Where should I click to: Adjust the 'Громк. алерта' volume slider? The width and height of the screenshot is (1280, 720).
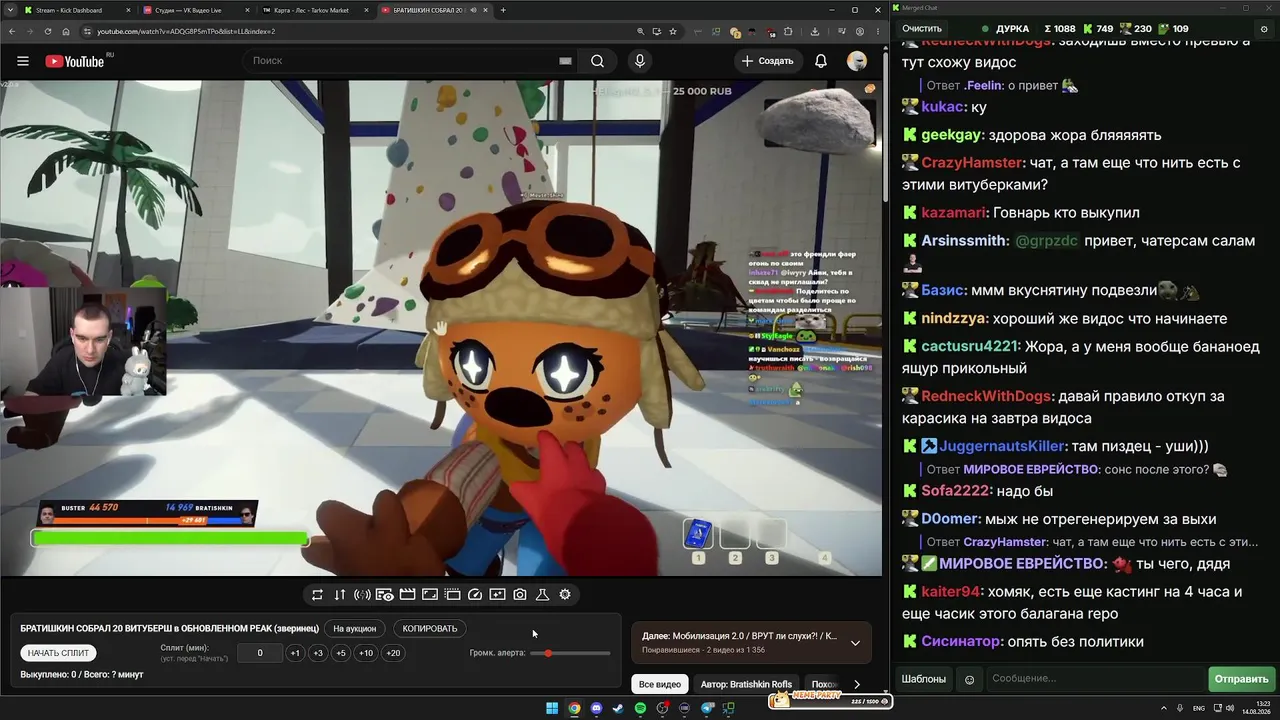pyautogui.click(x=570, y=653)
